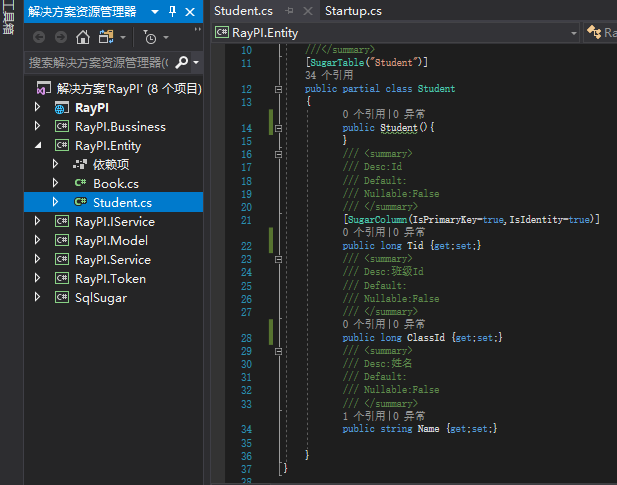
Task: Click the Solution Explorer search box
Action: click(98, 62)
